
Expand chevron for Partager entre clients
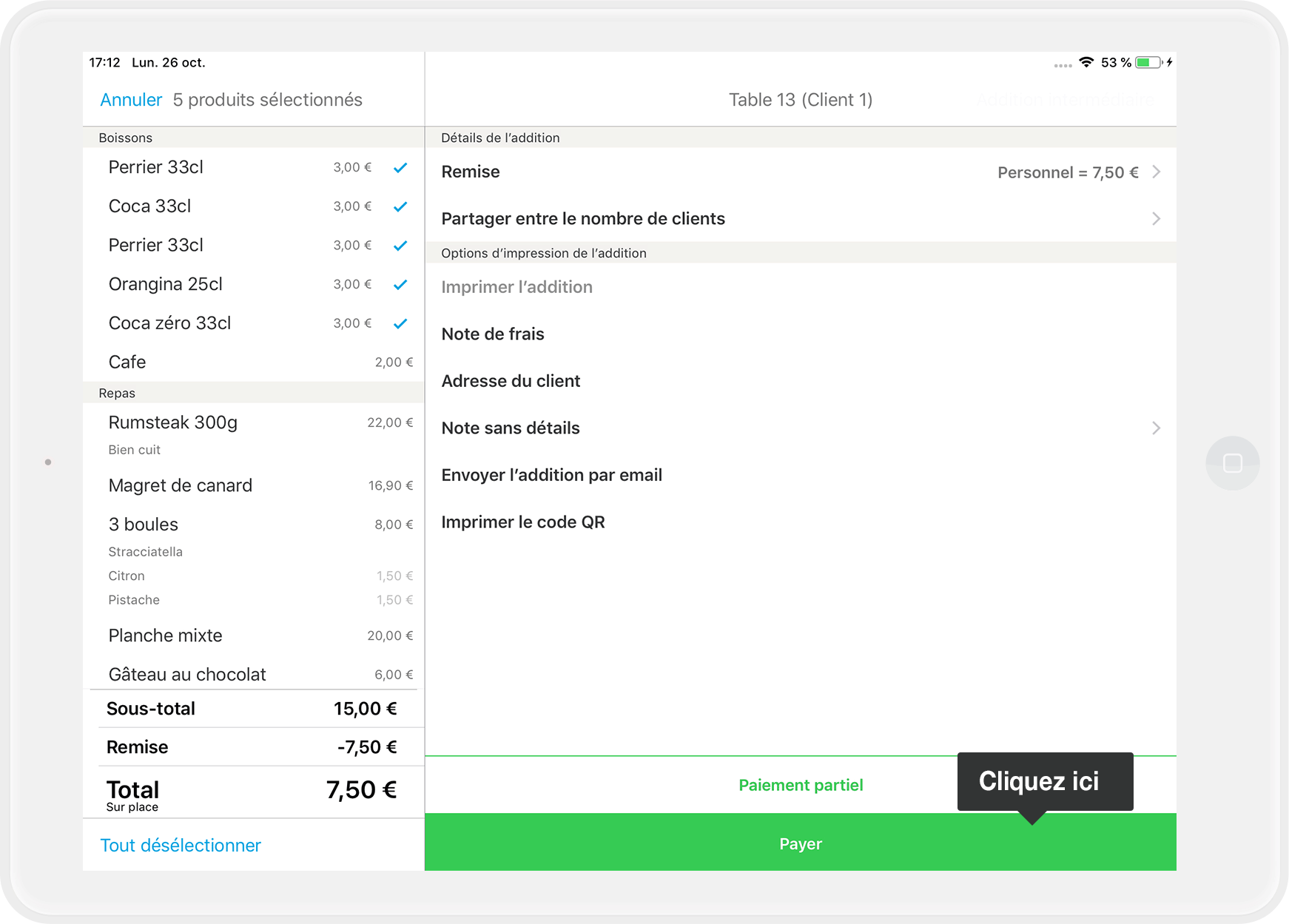click(x=1157, y=218)
